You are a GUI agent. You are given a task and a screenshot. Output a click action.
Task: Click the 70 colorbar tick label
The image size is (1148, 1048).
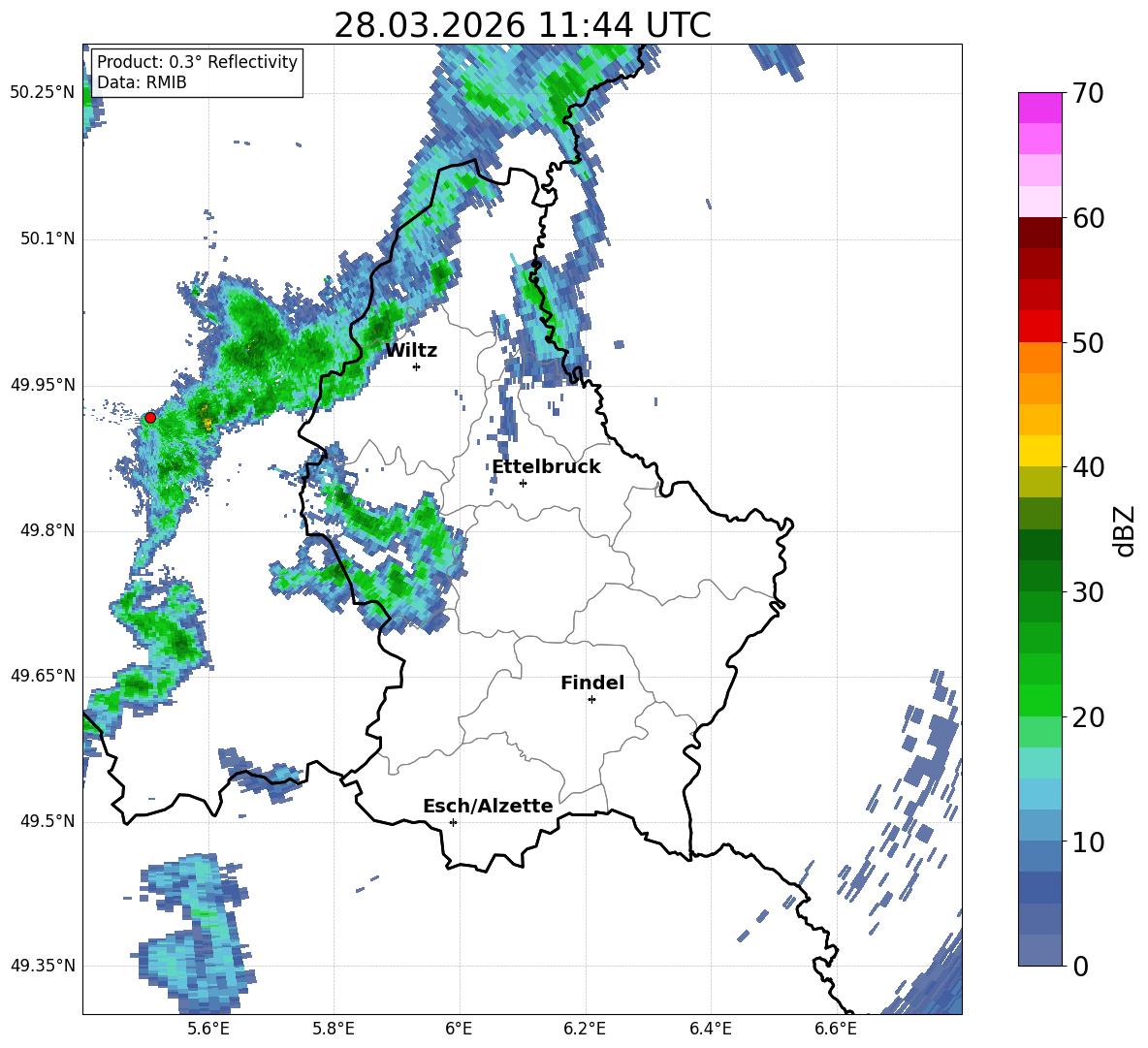click(x=1087, y=94)
